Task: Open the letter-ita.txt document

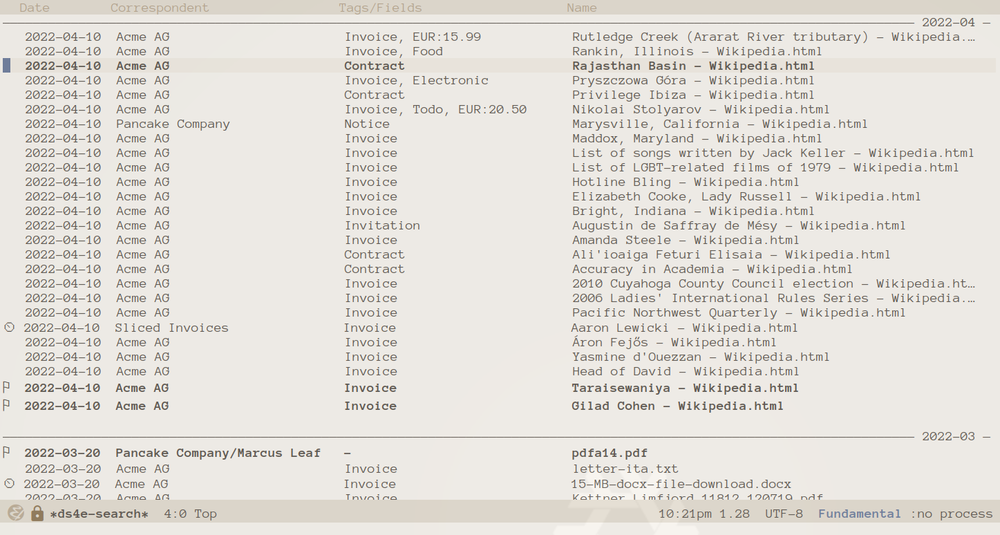Action: point(625,469)
